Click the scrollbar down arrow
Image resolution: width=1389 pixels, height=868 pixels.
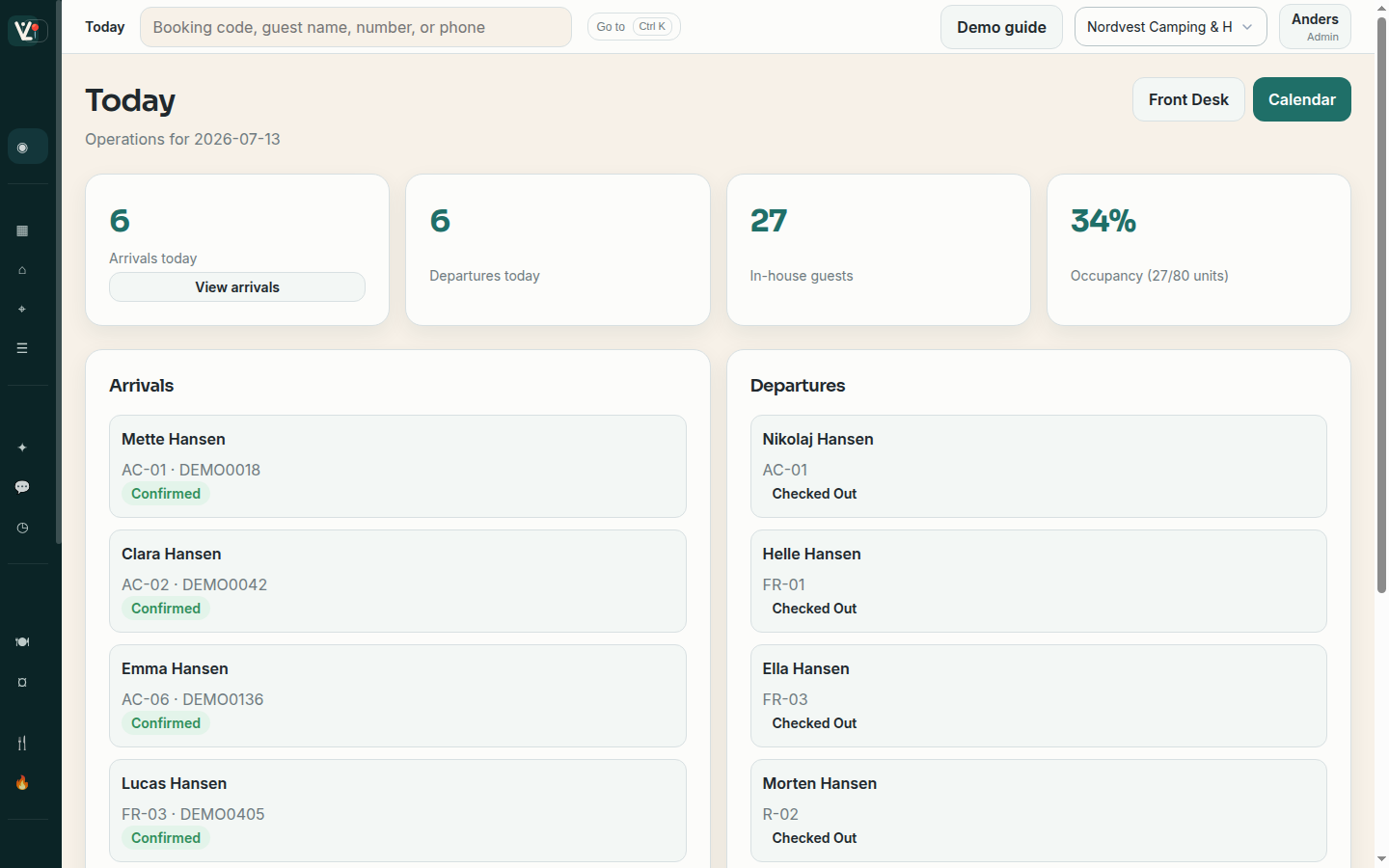[x=1381, y=859]
